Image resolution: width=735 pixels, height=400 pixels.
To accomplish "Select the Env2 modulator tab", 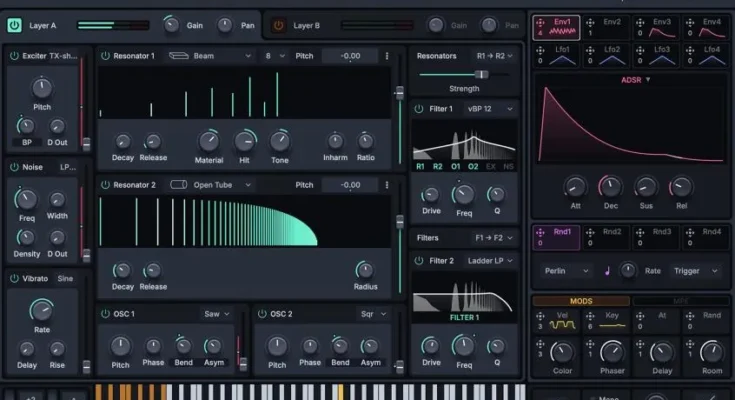I will pos(606,27).
